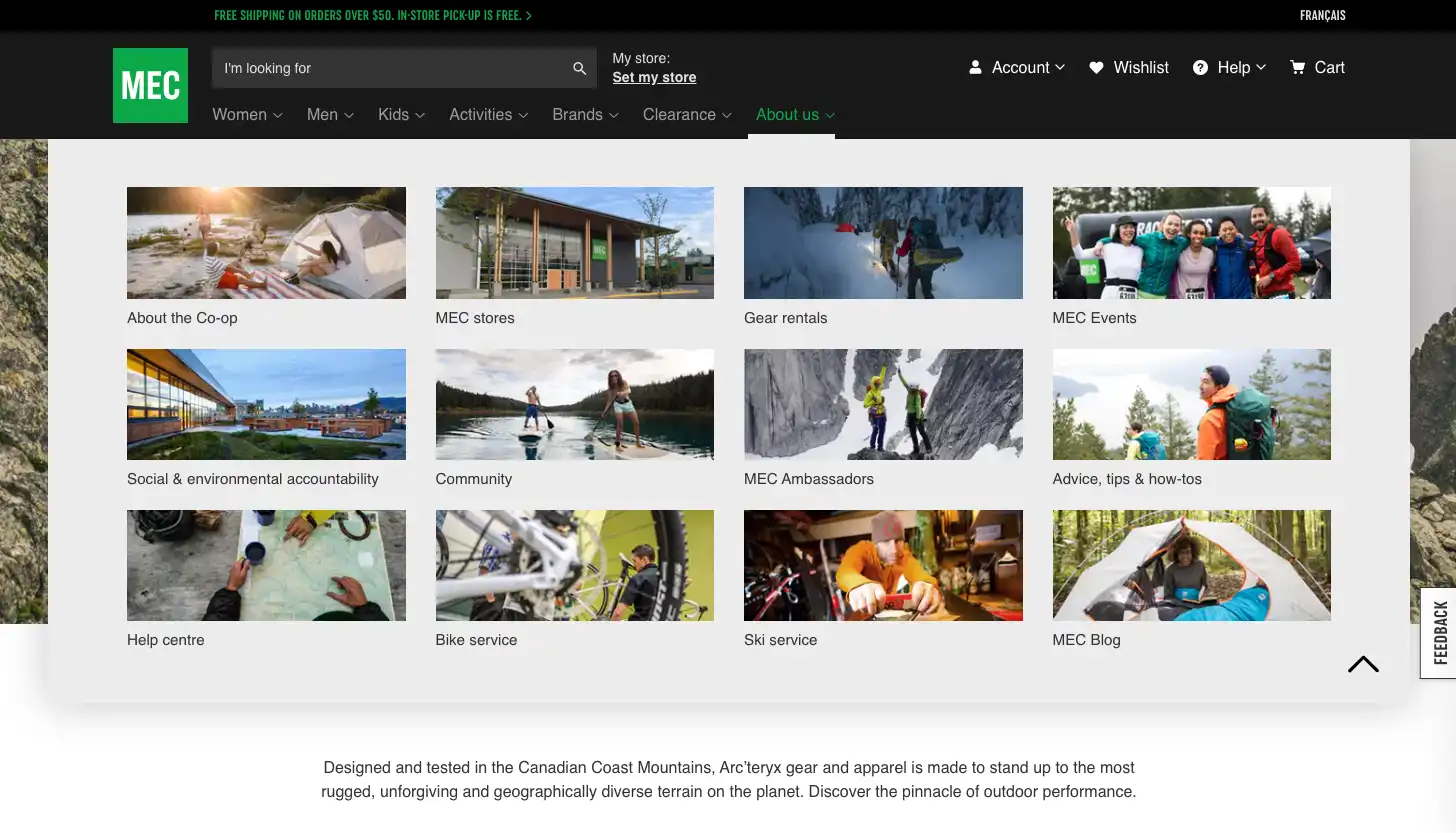Open the Help centre map image

click(266, 565)
